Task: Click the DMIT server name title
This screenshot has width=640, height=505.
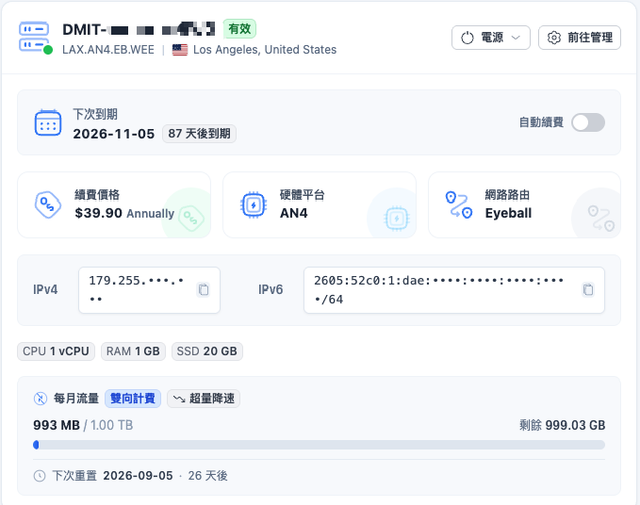Action: [138, 29]
